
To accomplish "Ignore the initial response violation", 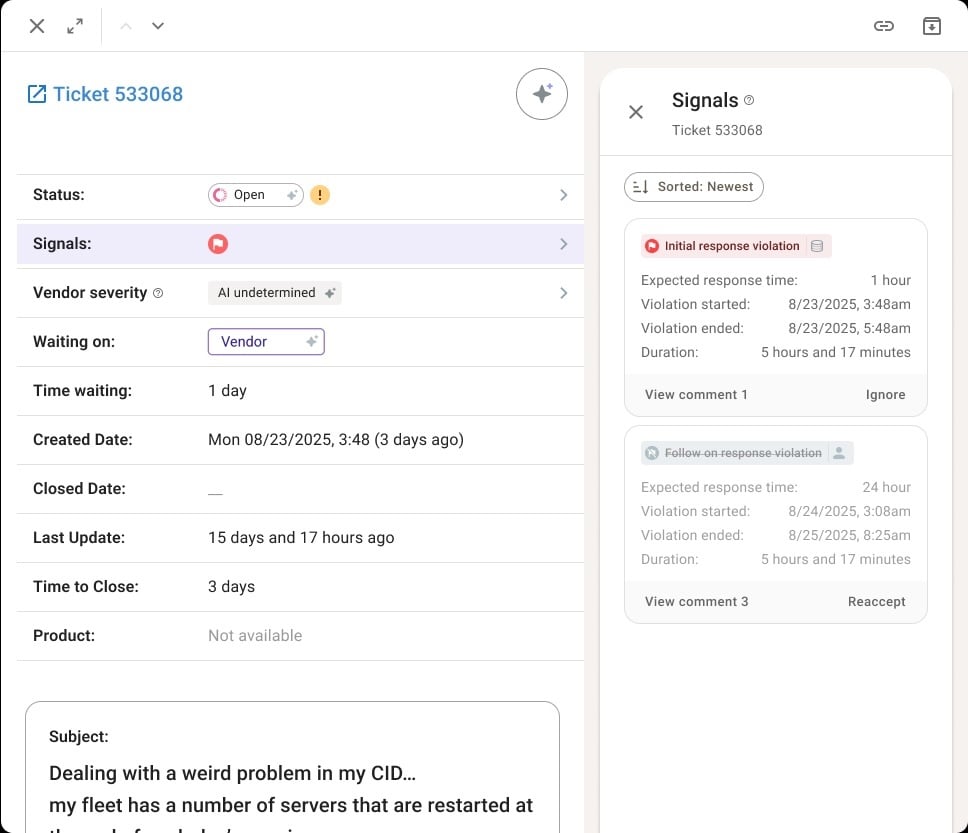I will (x=885, y=395).
